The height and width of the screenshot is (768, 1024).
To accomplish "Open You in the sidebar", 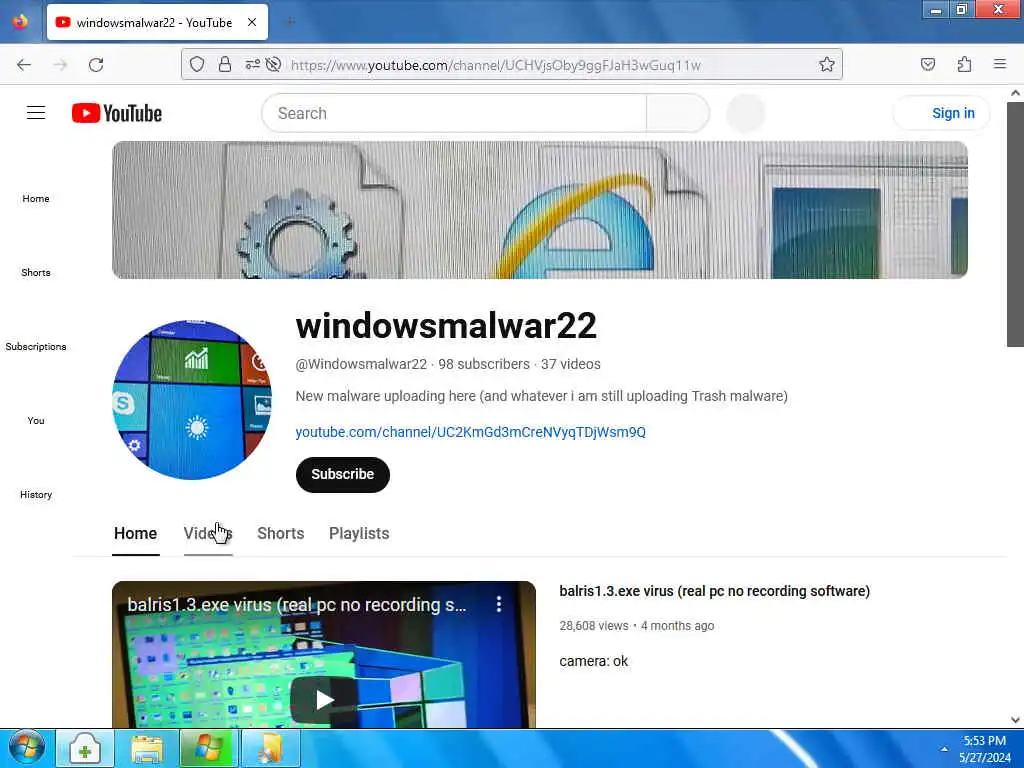I will tap(36, 421).
